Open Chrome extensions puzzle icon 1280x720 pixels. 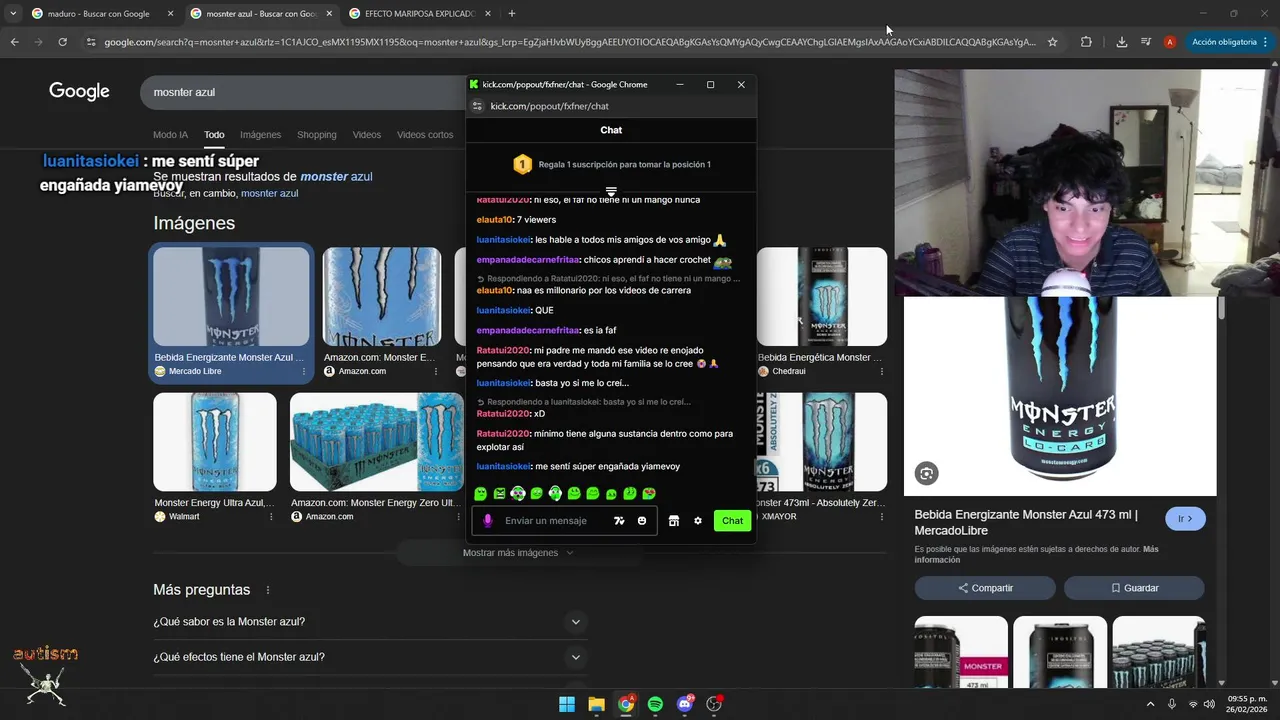(x=1086, y=42)
